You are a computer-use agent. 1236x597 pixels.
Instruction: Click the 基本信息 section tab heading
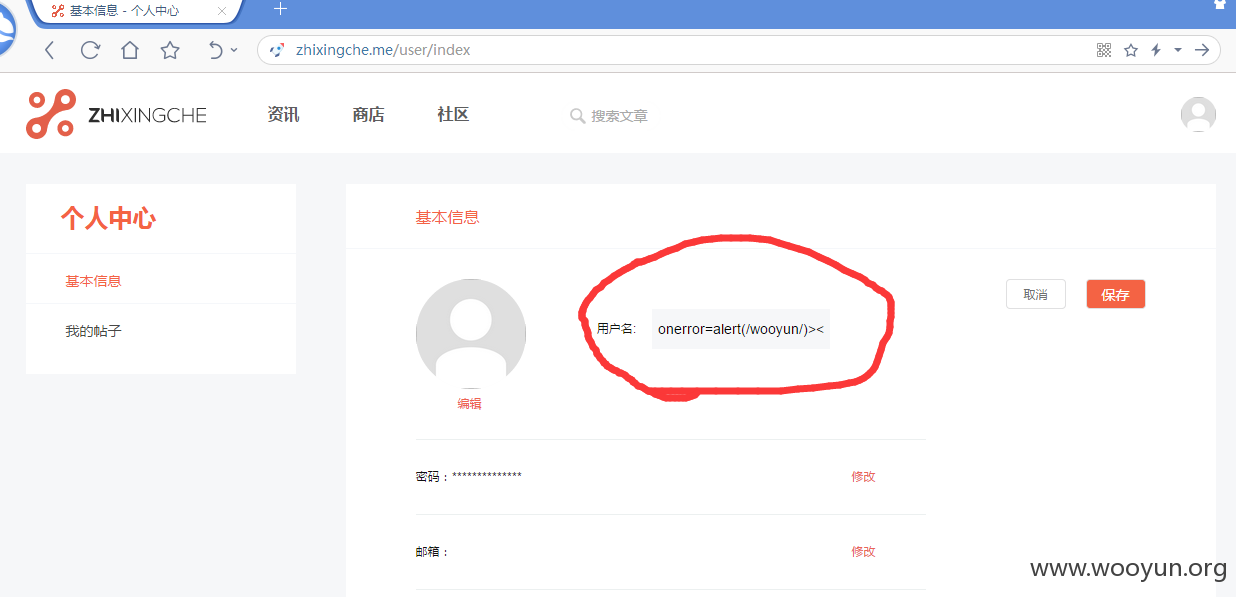click(447, 217)
